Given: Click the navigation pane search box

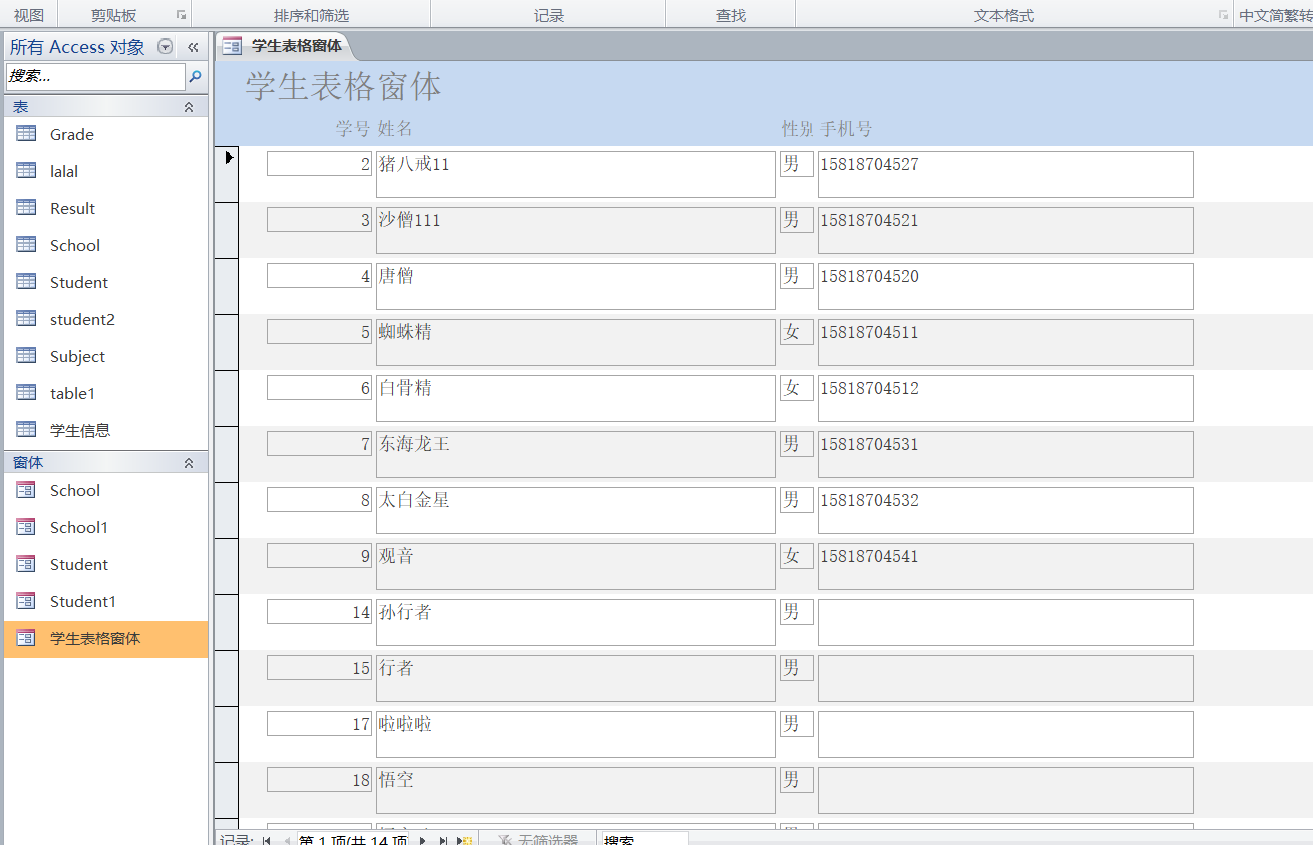Looking at the screenshot, I should tap(95, 77).
